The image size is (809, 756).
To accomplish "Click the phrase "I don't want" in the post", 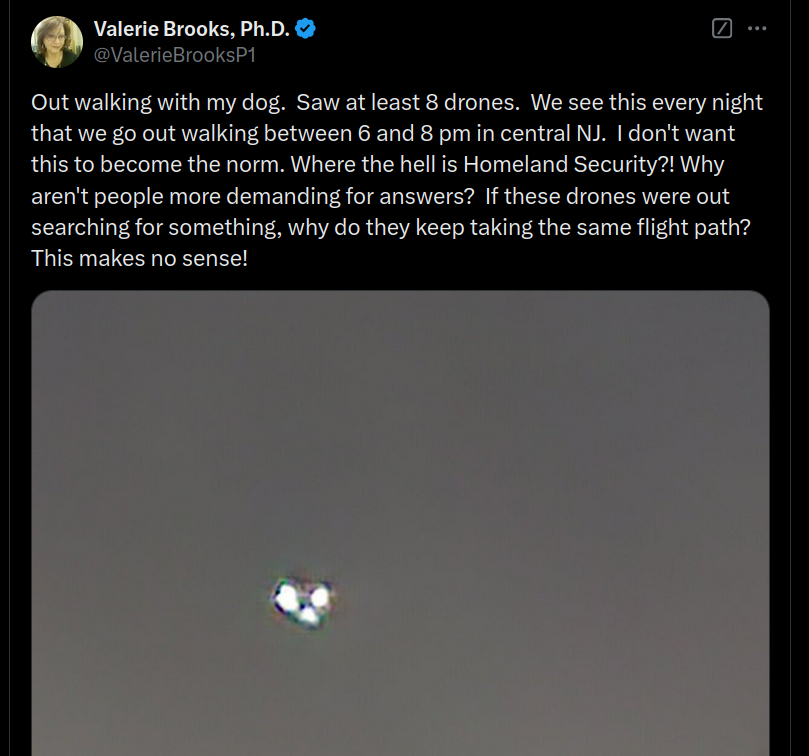I will [x=675, y=133].
